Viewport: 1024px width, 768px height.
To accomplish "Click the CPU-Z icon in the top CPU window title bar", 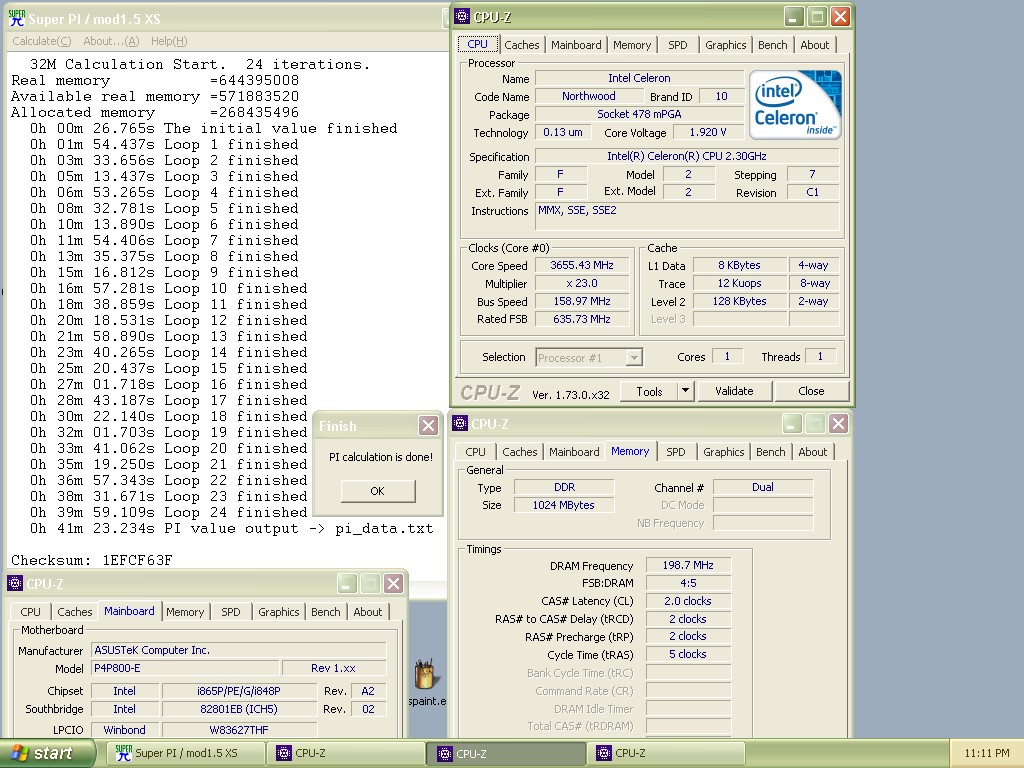I will pyautogui.click(x=462, y=16).
